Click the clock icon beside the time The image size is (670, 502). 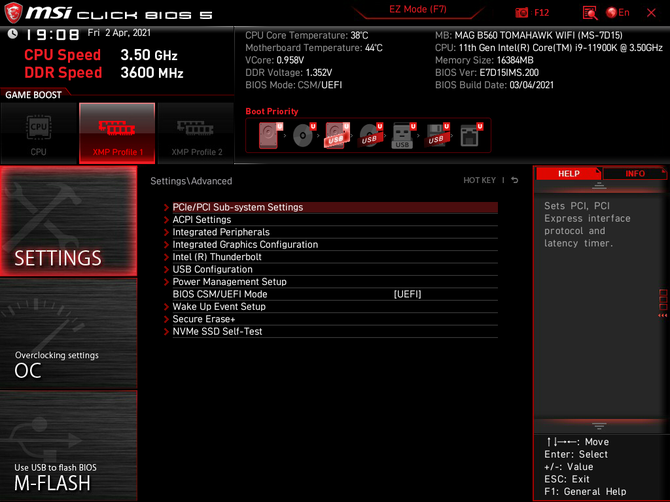point(13,34)
